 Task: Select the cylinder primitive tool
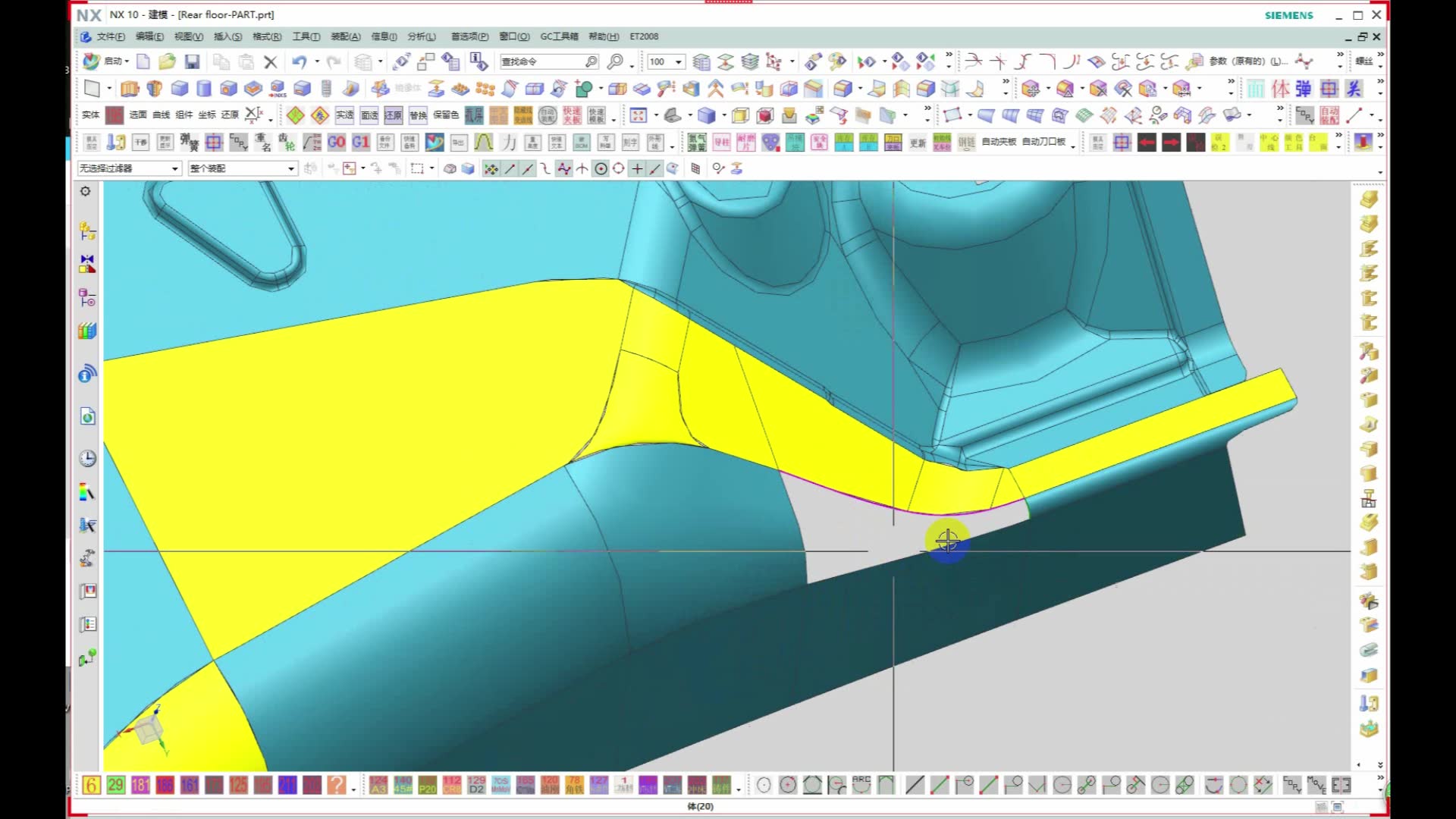point(204,89)
